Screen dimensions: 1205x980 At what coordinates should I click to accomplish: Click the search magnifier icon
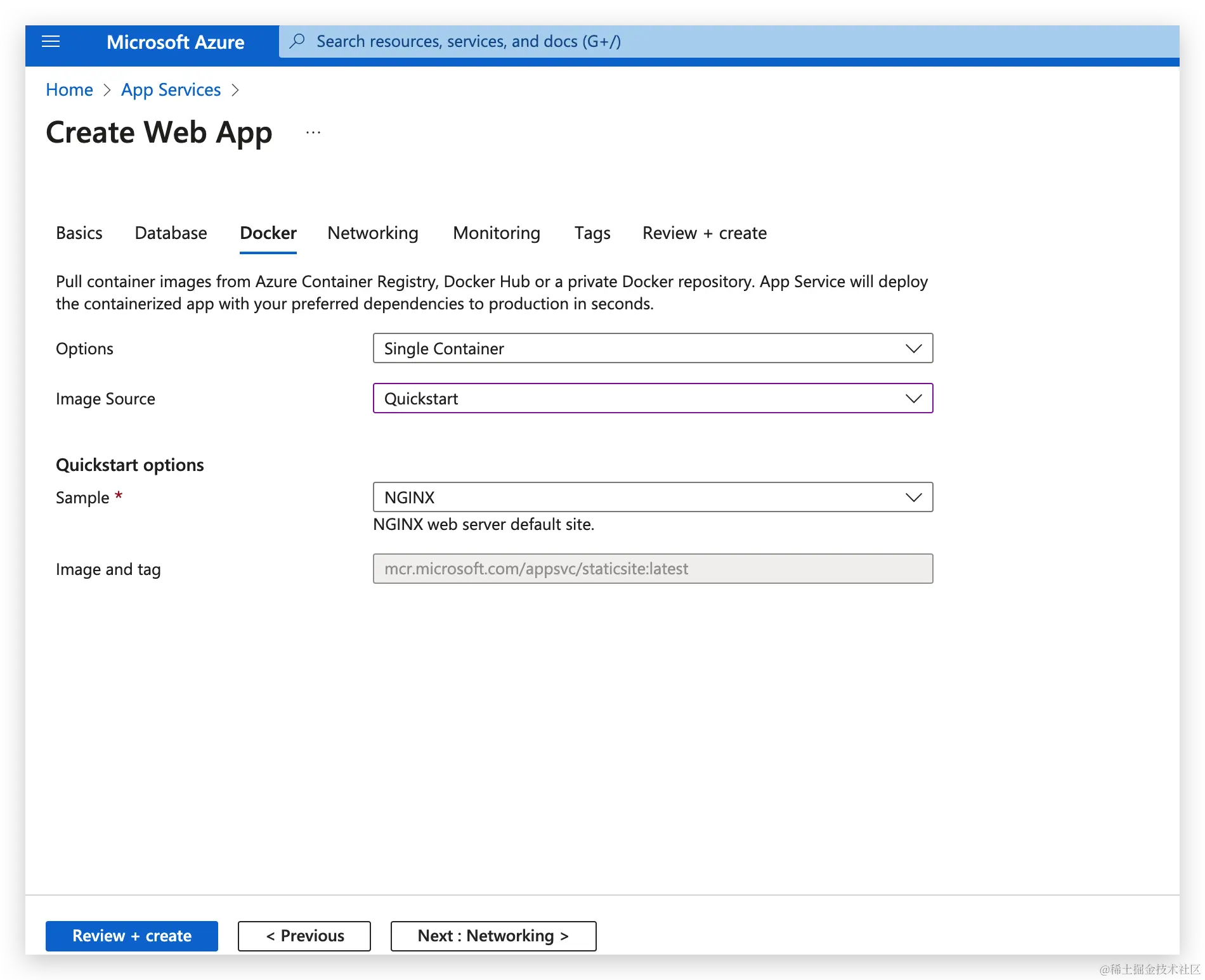[297, 41]
